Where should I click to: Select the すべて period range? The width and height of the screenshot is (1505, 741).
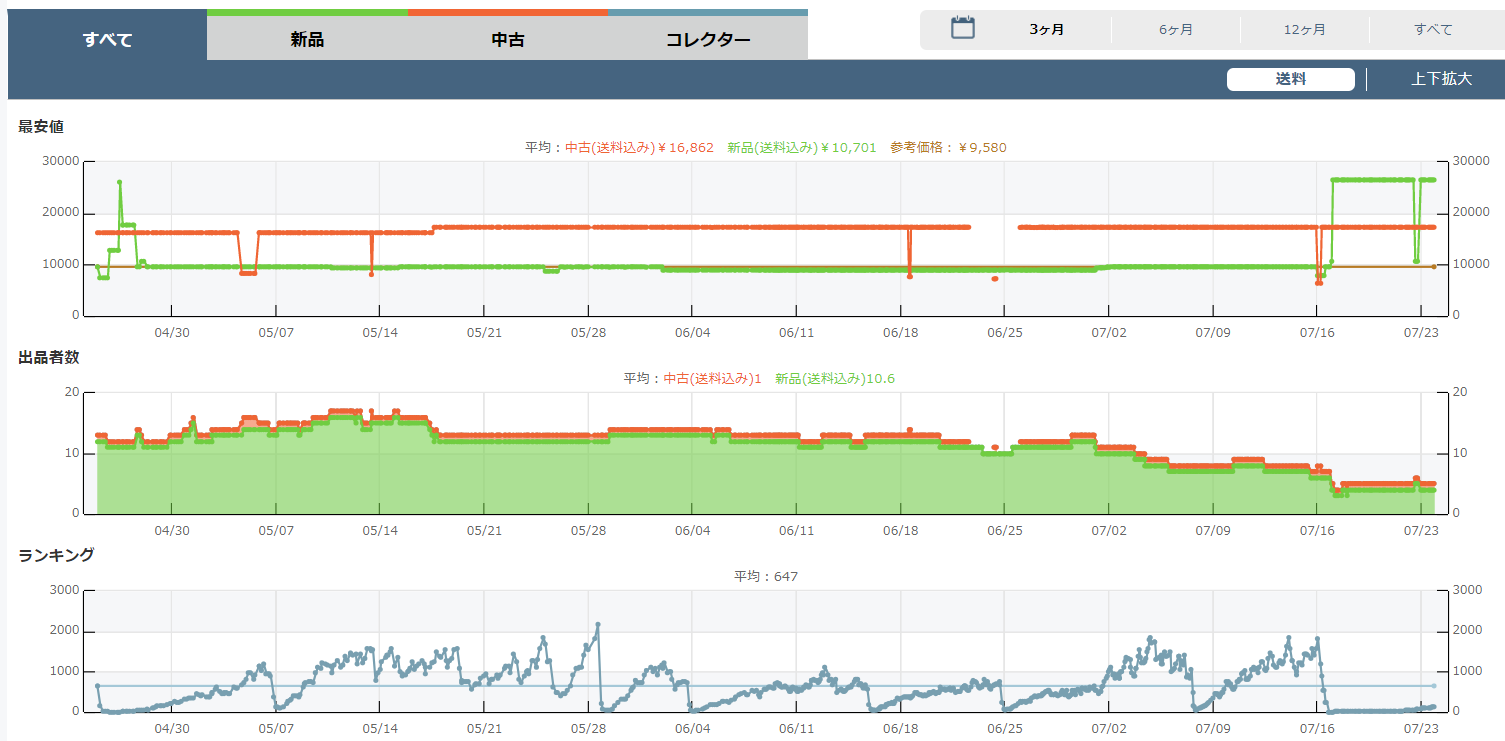[x=1433, y=30]
